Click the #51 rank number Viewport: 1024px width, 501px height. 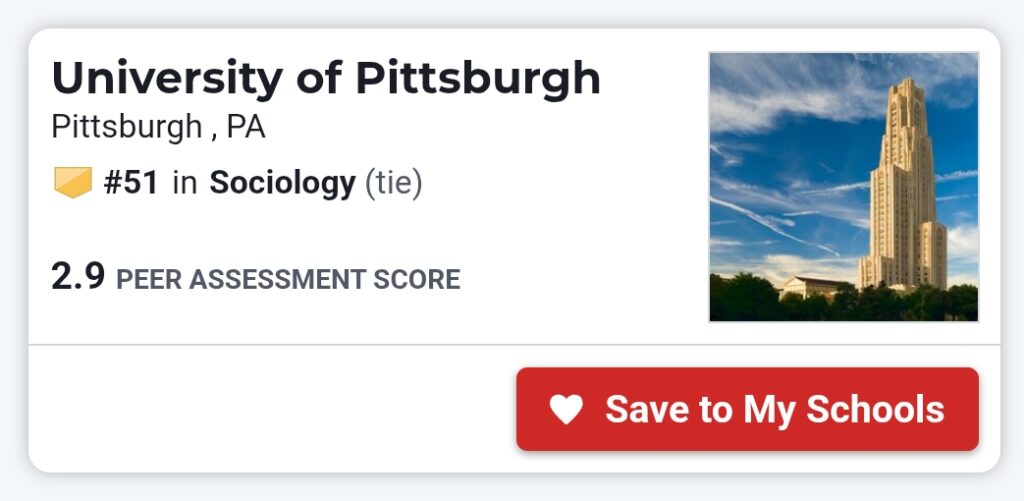[x=131, y=183]
